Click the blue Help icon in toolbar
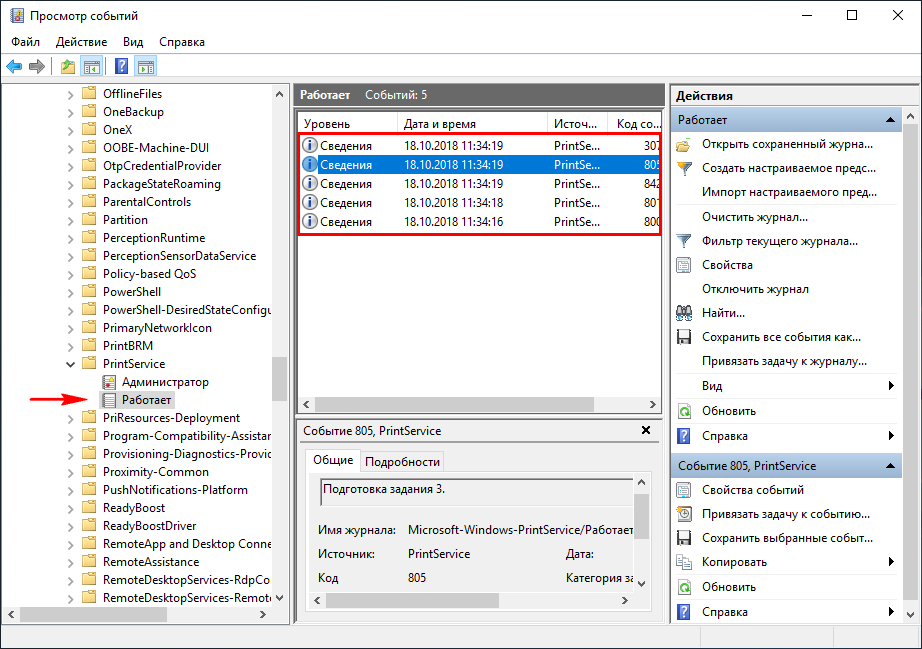The width and height of the screenshot is (922, 649). (x=121, y=67)
